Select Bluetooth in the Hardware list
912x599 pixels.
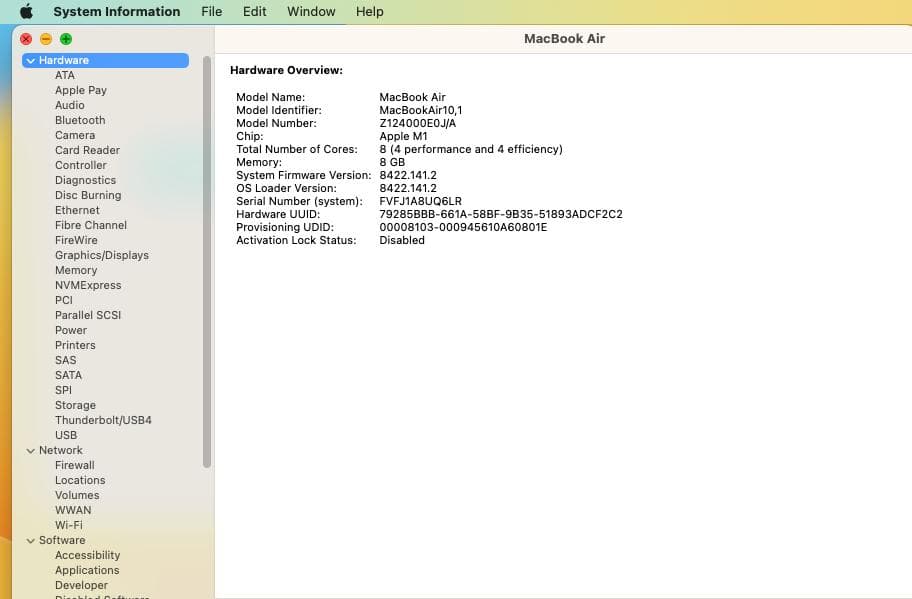pyautogui.click(x=80, y=120)
